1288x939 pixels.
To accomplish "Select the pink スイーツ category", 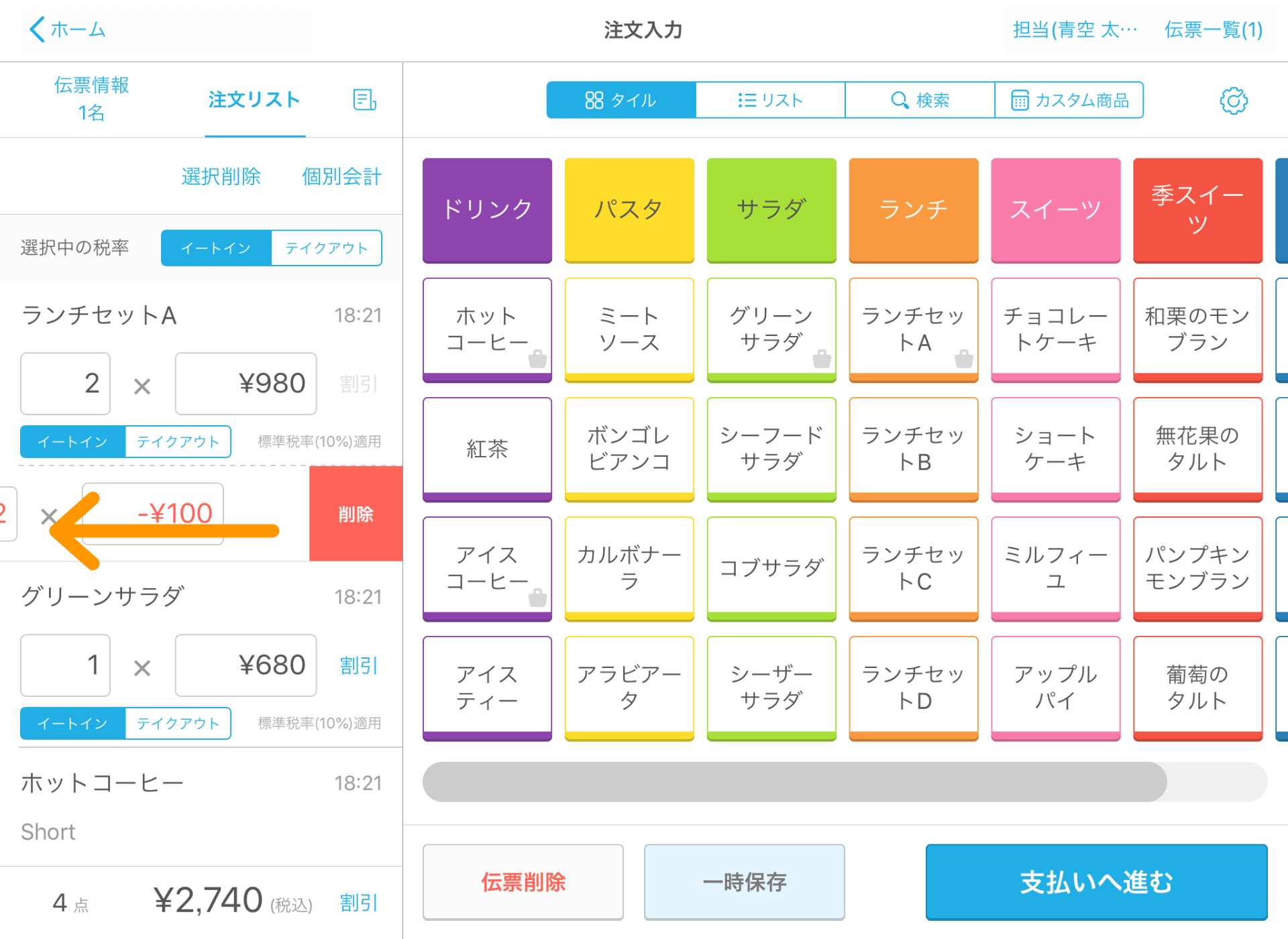I will [x=1056, y=210].
